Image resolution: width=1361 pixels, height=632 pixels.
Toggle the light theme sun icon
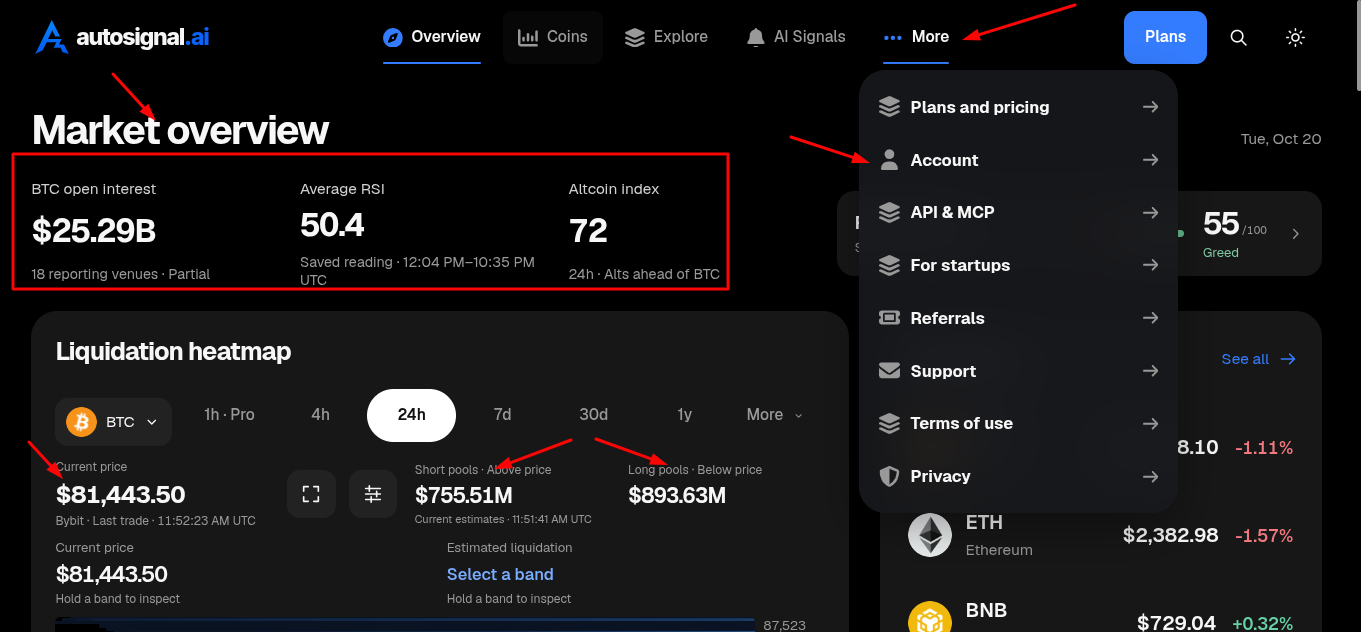pyautogui.click(x=1295, y=37)
